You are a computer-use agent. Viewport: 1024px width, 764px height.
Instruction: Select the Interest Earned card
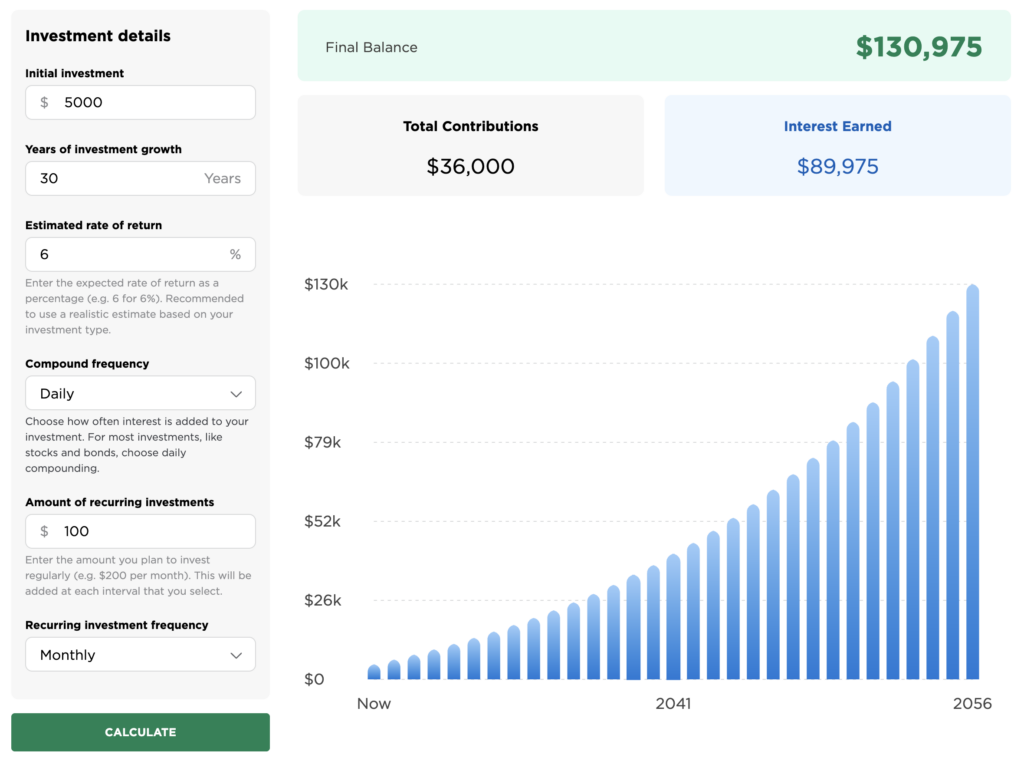tap(837, 146)
